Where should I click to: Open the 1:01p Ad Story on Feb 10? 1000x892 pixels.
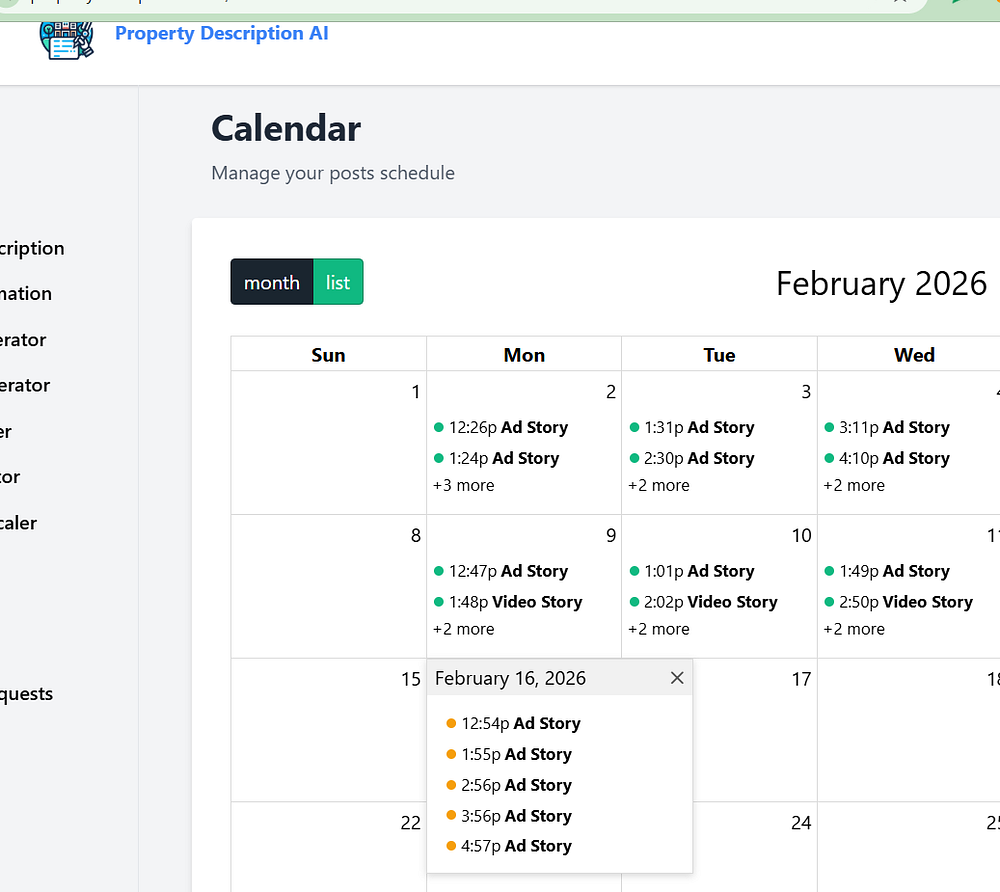[x=691, y=571]
